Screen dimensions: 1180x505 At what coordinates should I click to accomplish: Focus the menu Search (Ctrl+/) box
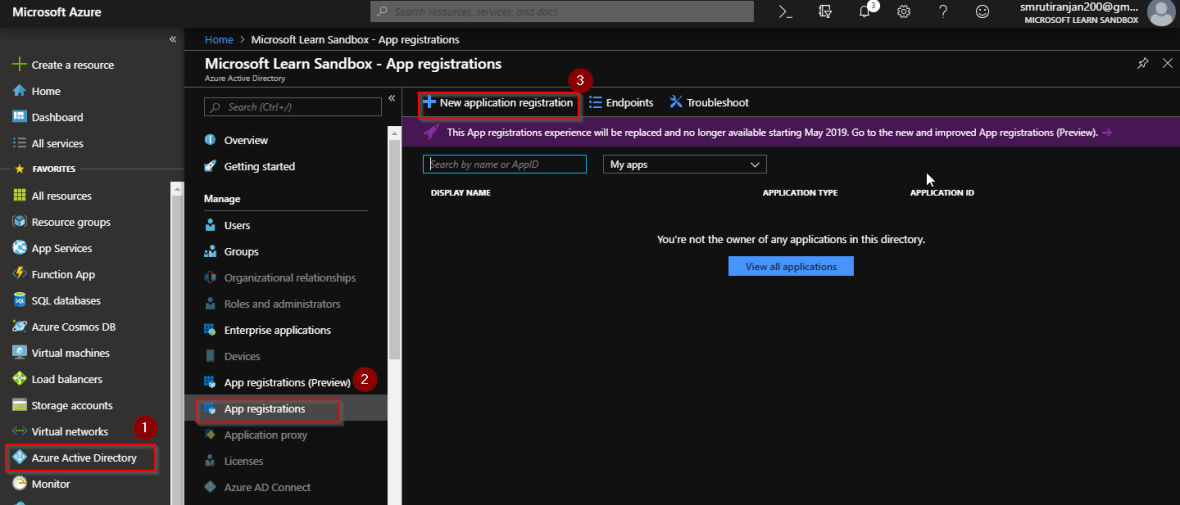pyautogui.click(x=293, y=107)
